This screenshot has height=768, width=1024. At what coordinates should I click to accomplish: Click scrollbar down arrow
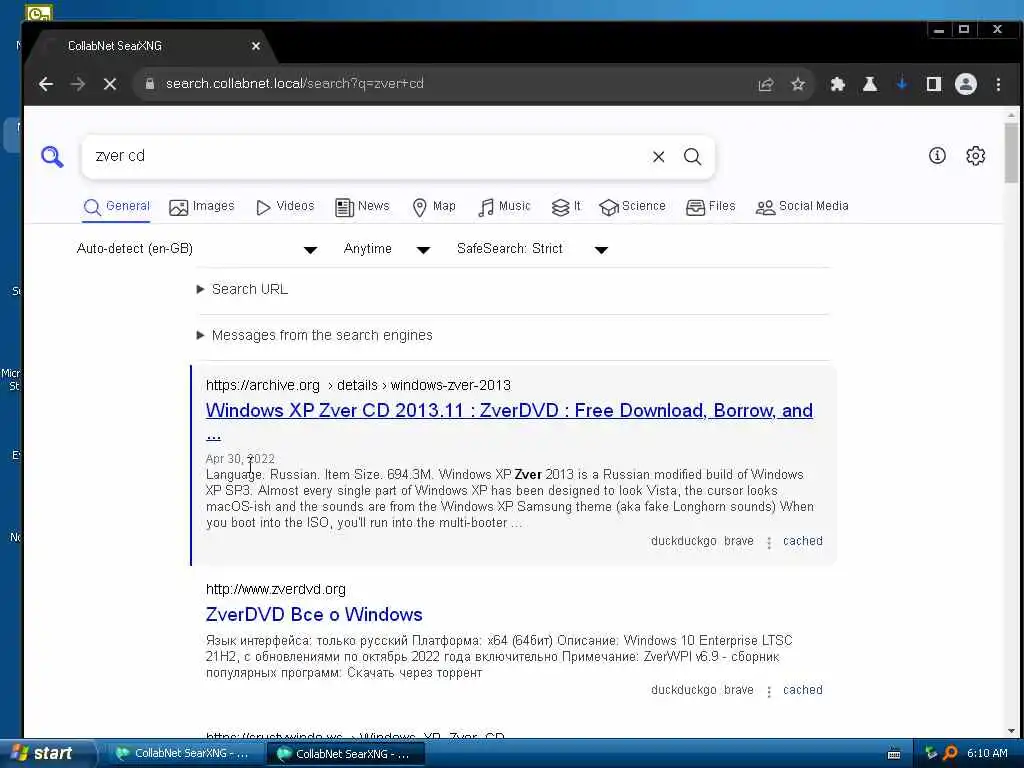point(1011,731)
